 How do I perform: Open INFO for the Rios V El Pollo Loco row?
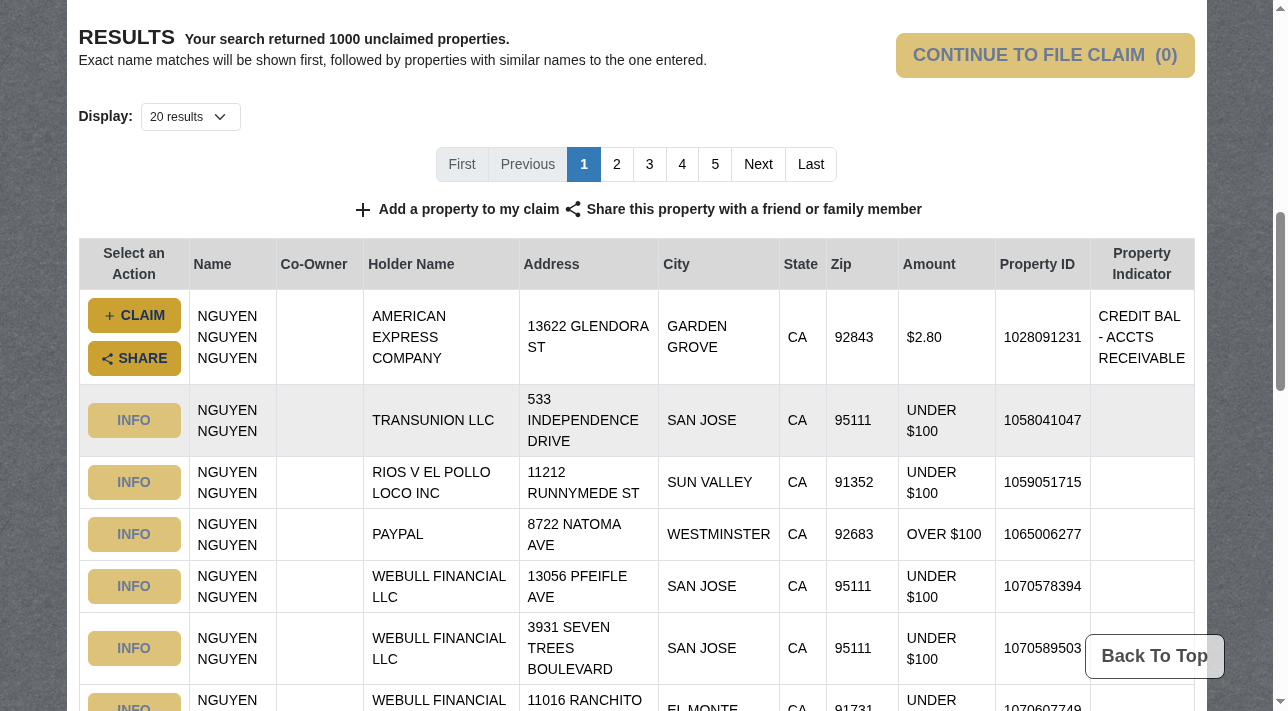tap(134, 482)
